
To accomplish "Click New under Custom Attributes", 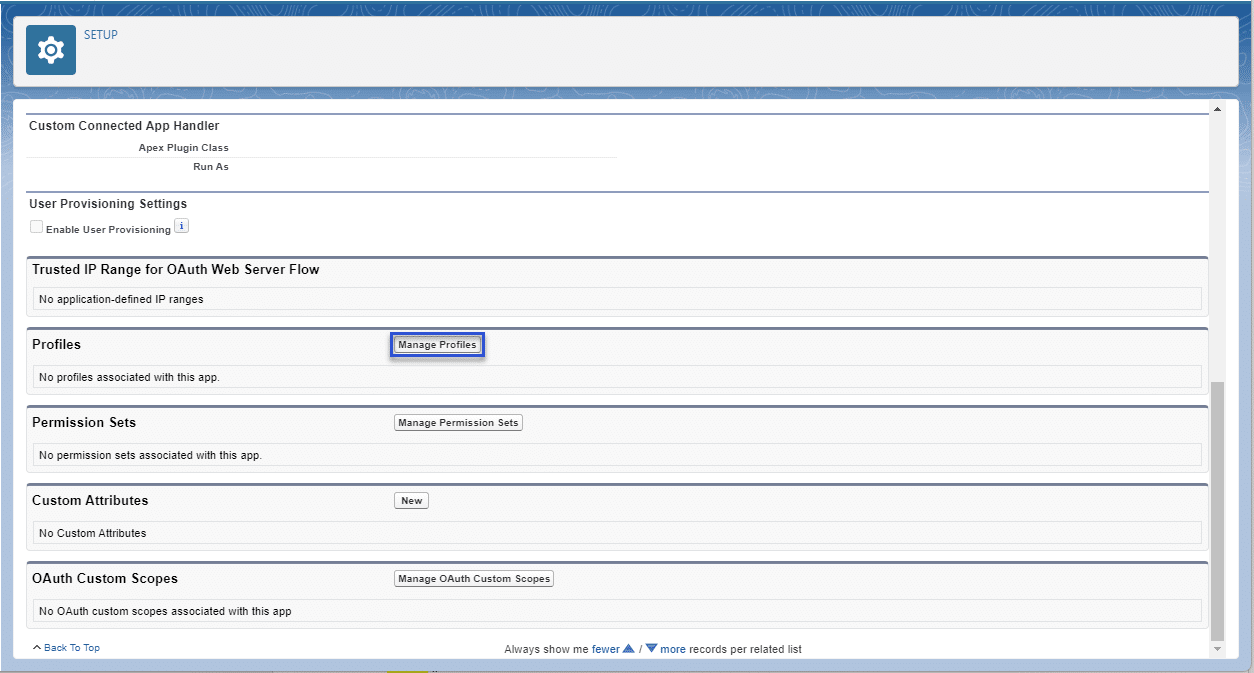I will point(411,500).
